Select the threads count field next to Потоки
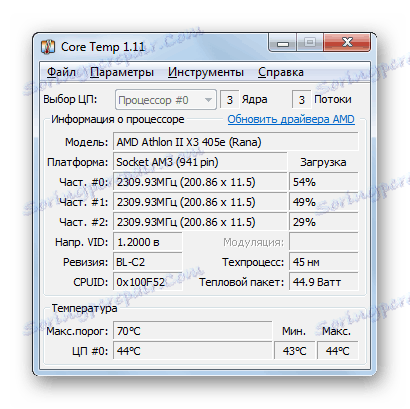Screen dimensions: 410x409 pos(301,99)
